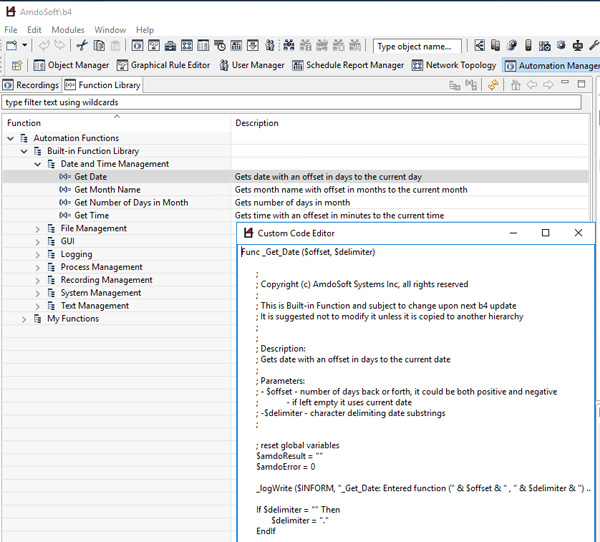Open the File menu
Screen dimensions: 600x542
[11, 30]
